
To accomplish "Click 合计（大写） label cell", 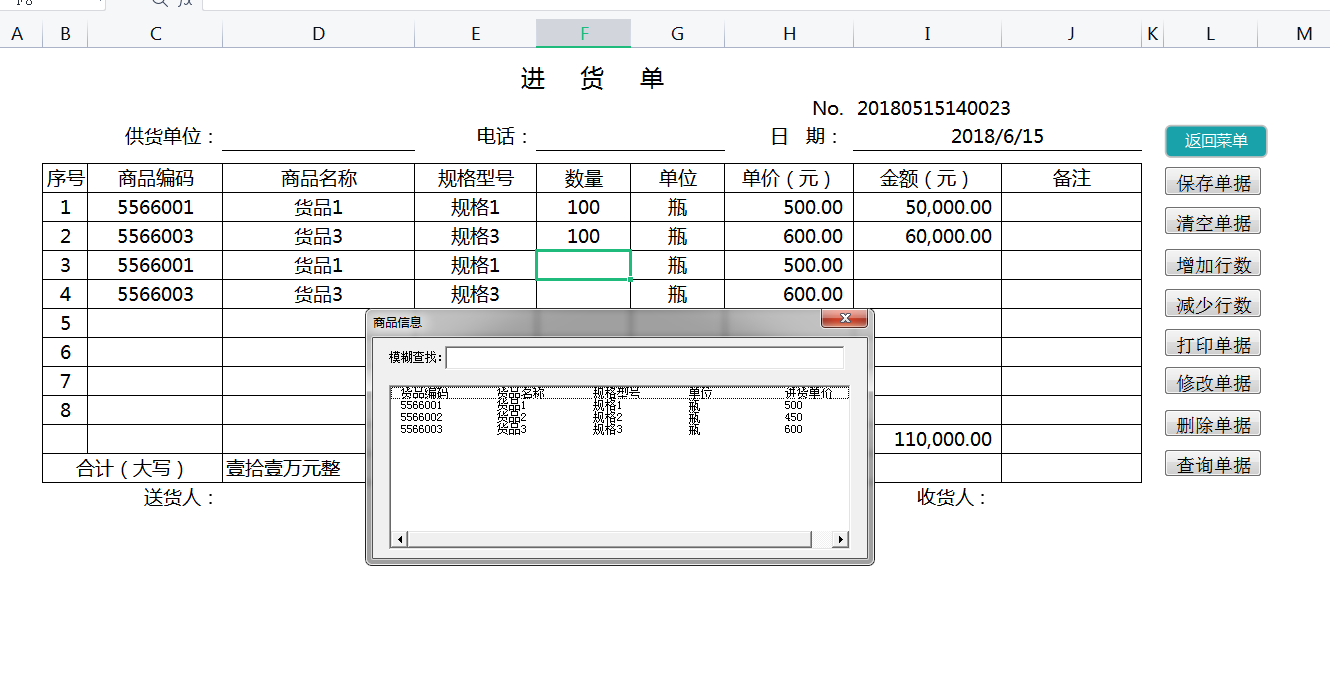I will point(132,468).
